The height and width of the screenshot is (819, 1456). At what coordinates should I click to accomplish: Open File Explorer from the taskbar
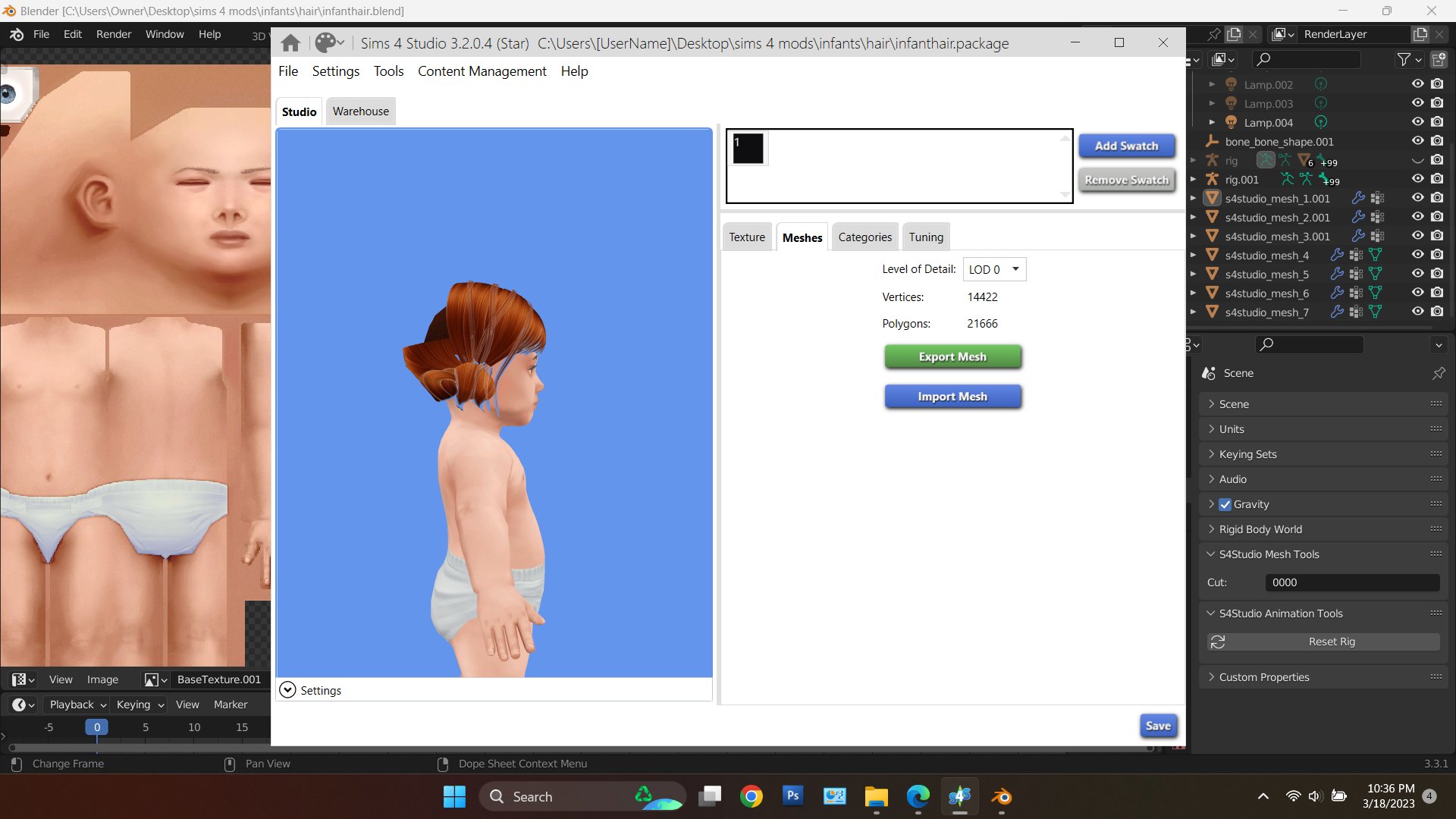tap(876, 796)
